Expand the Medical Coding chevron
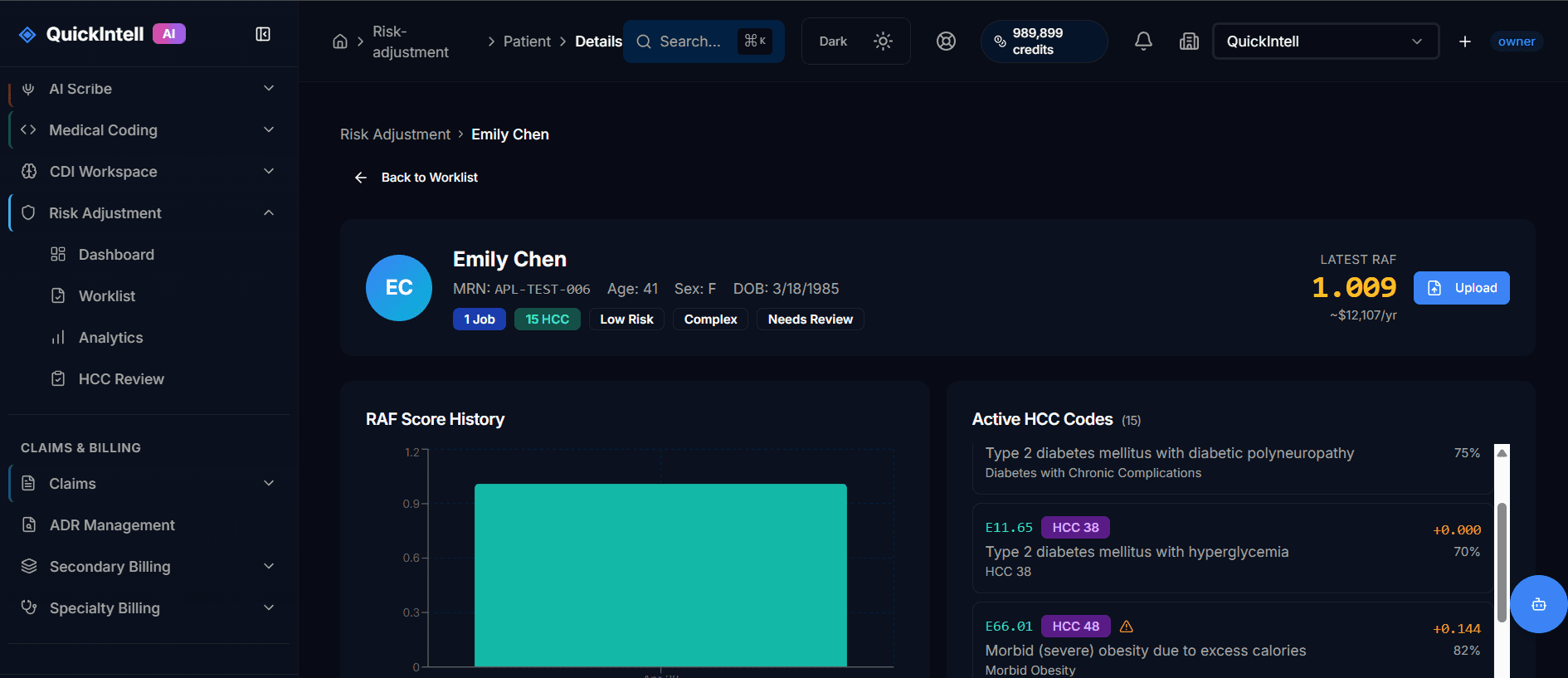This screenshot has height=678, width=1568. click(x=269, y=130)
